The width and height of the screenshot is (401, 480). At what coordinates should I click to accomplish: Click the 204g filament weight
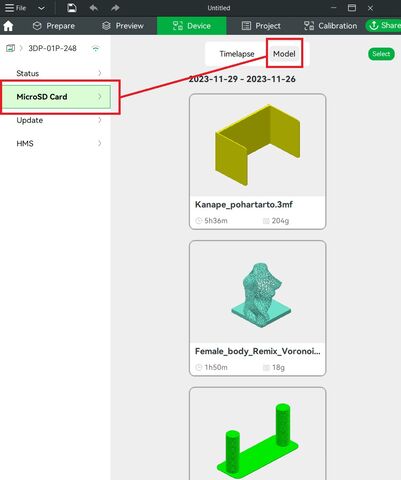[x=280, y=221]
